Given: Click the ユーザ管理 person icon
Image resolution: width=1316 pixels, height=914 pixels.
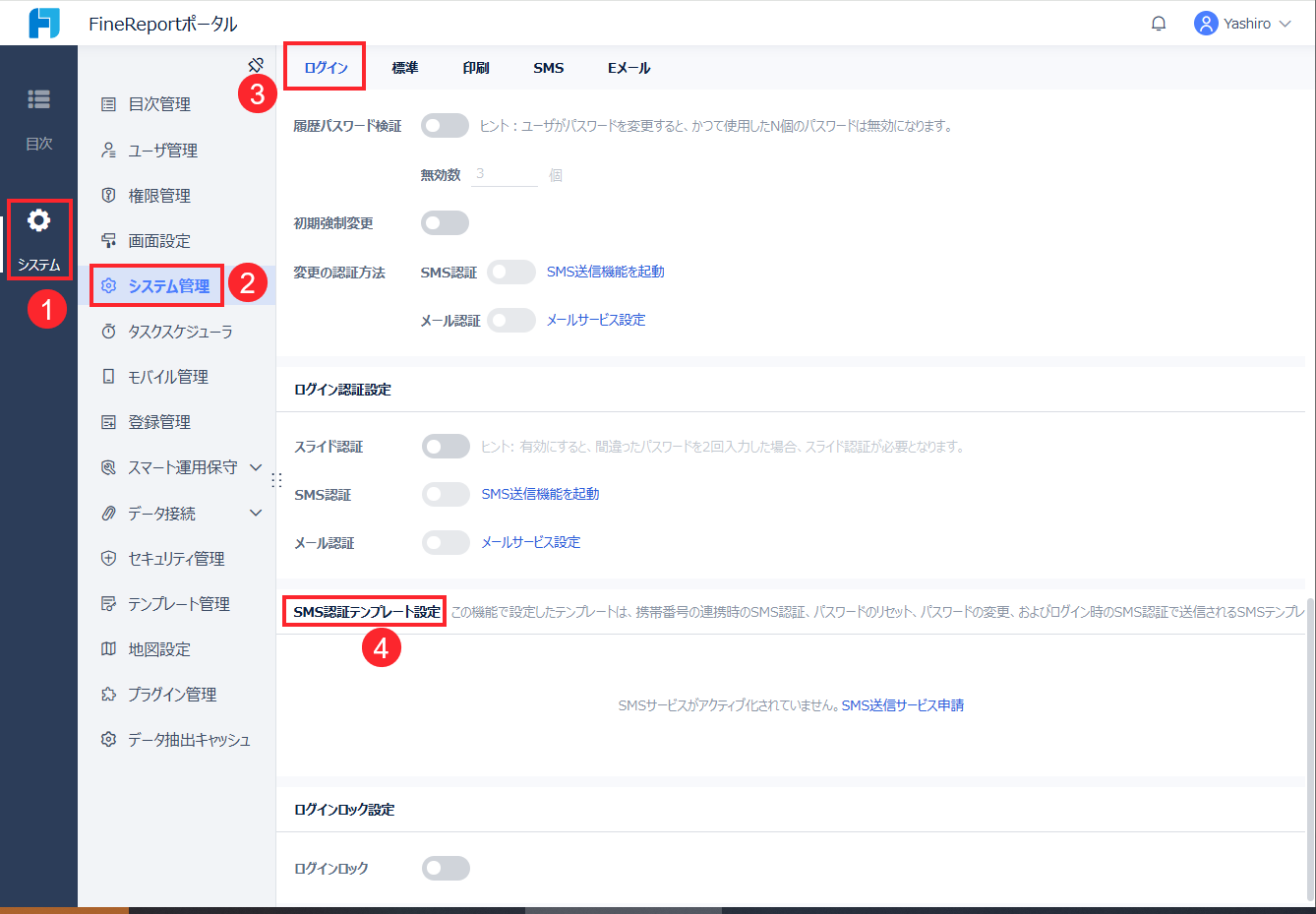Looking at the screenshot, I should coord(109,150).
